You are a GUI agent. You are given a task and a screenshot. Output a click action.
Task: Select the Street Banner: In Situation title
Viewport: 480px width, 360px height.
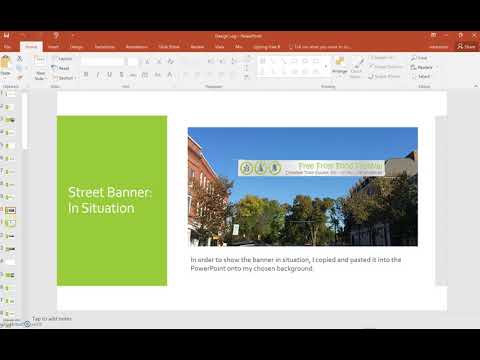(x=110, y=200)
